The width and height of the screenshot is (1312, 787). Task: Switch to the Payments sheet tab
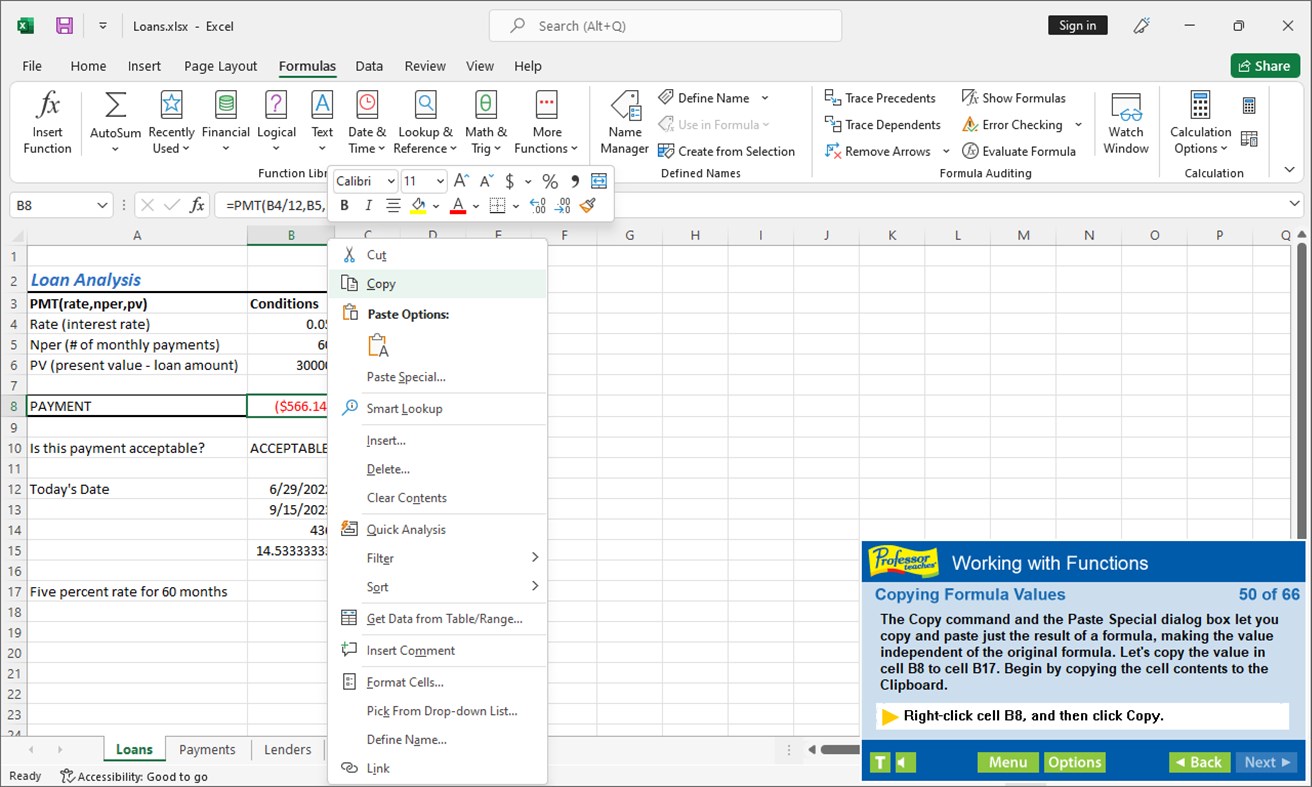tap(207, 748)
